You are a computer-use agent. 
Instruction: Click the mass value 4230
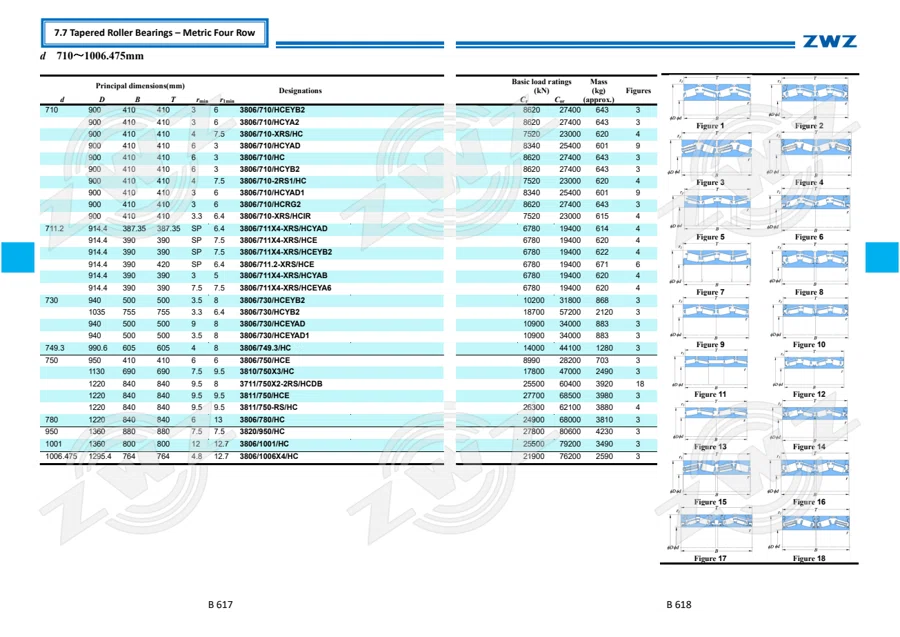coord(604,431)
